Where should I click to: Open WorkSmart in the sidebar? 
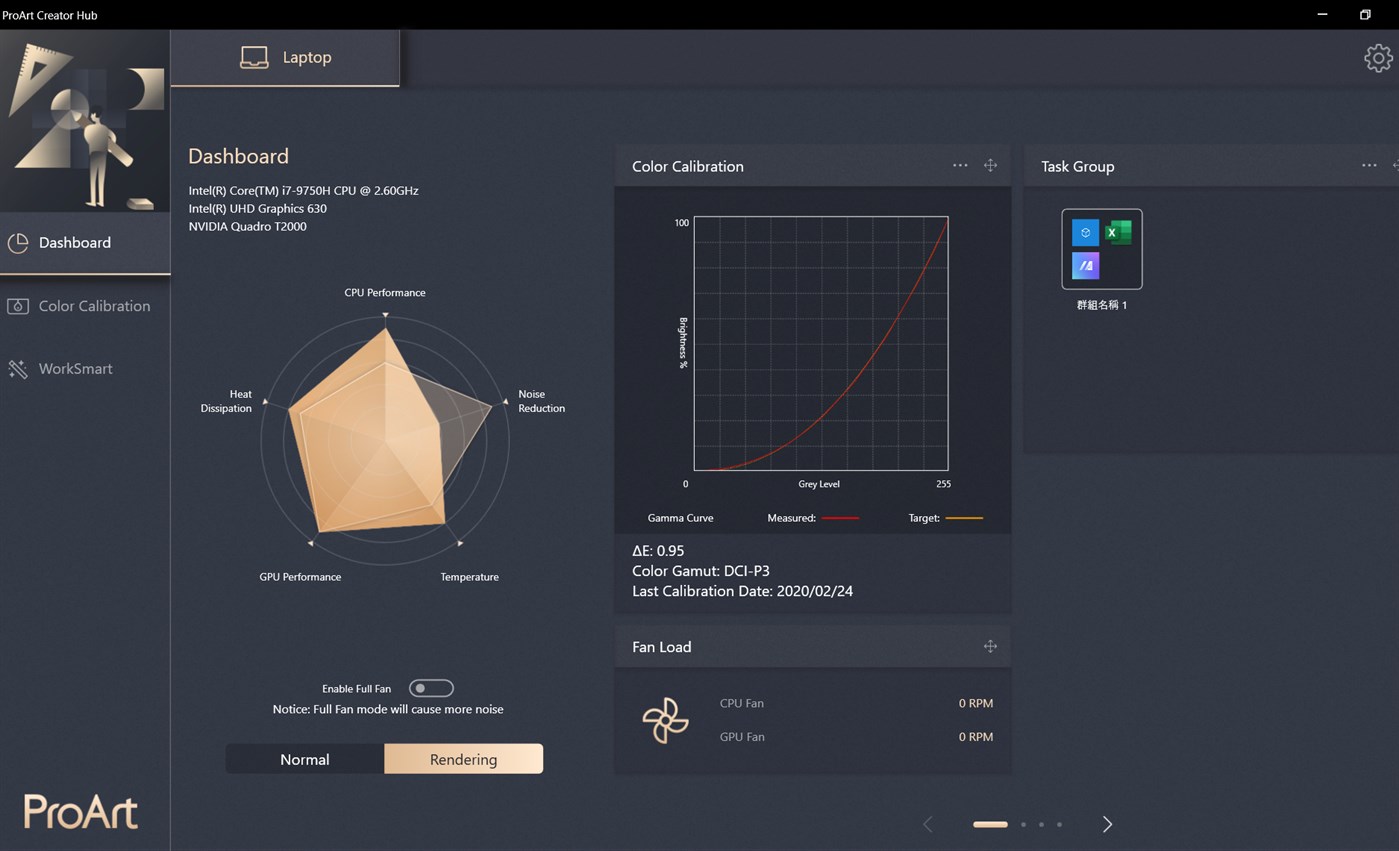(x=85, y=369)
